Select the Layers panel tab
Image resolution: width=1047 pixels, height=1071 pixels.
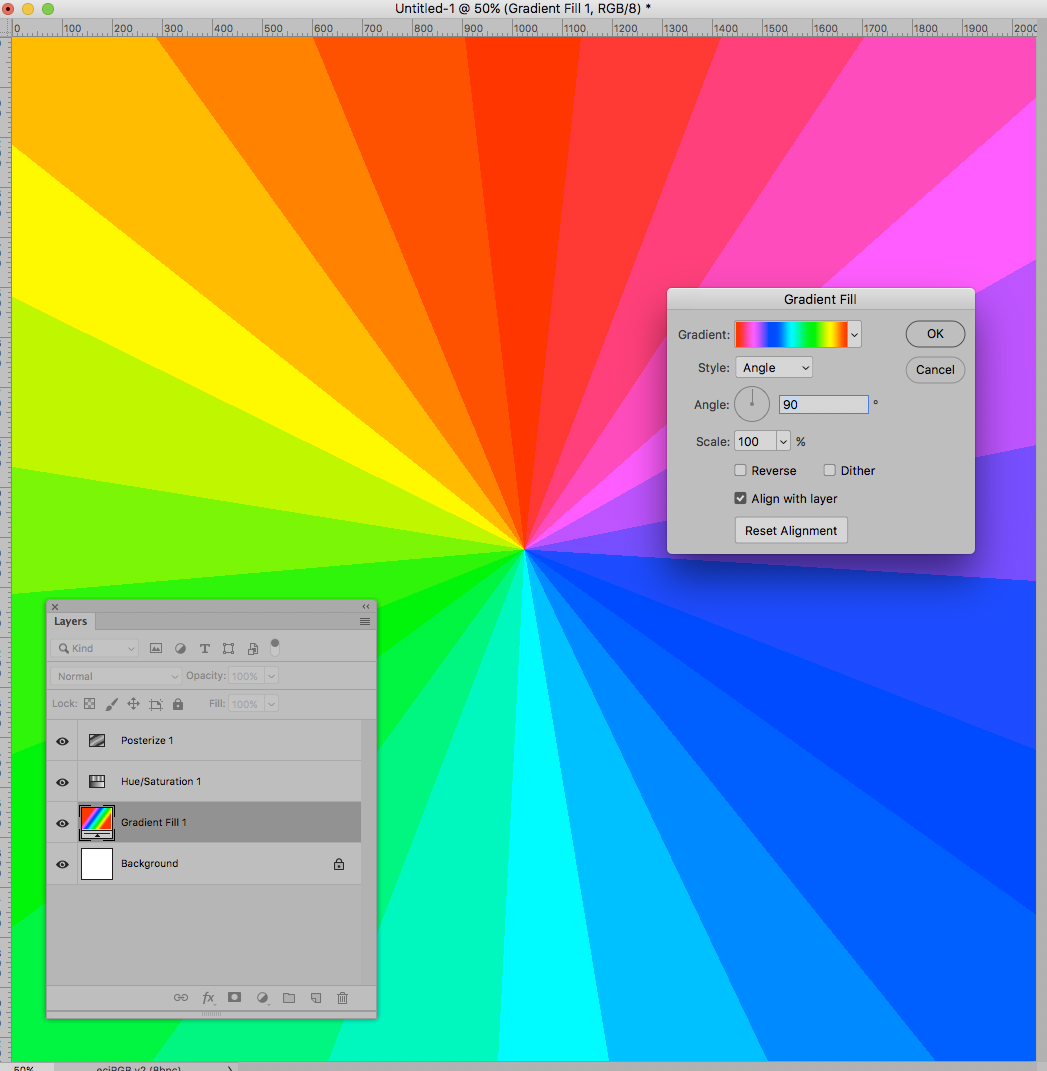pos(70,622)
